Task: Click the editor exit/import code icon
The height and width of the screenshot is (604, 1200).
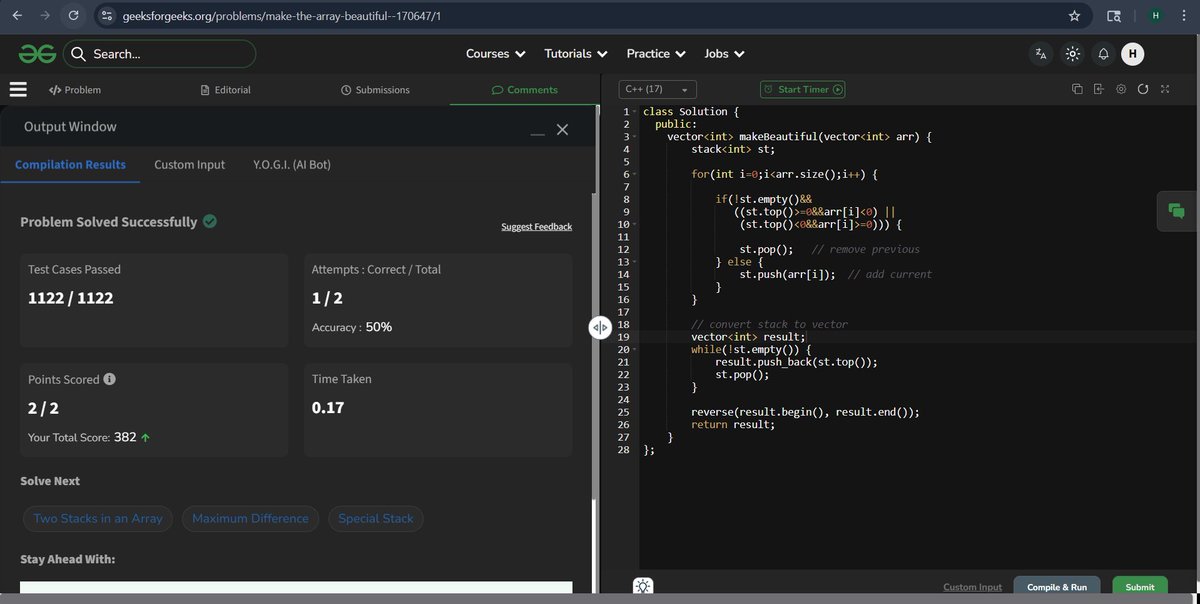Action: [x=1098, y=89]
